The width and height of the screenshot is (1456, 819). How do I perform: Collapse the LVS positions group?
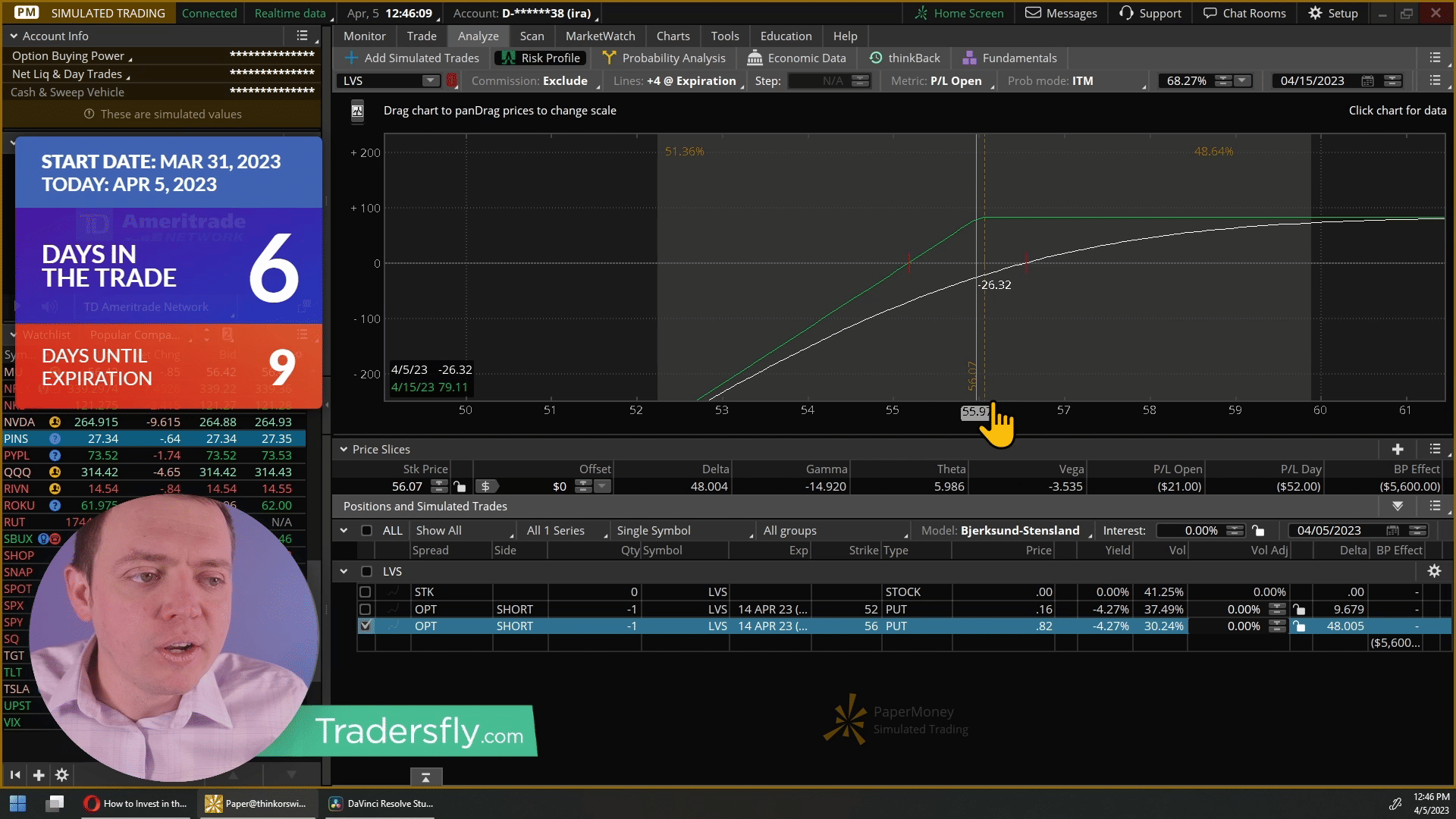click(x=344, y=571)
